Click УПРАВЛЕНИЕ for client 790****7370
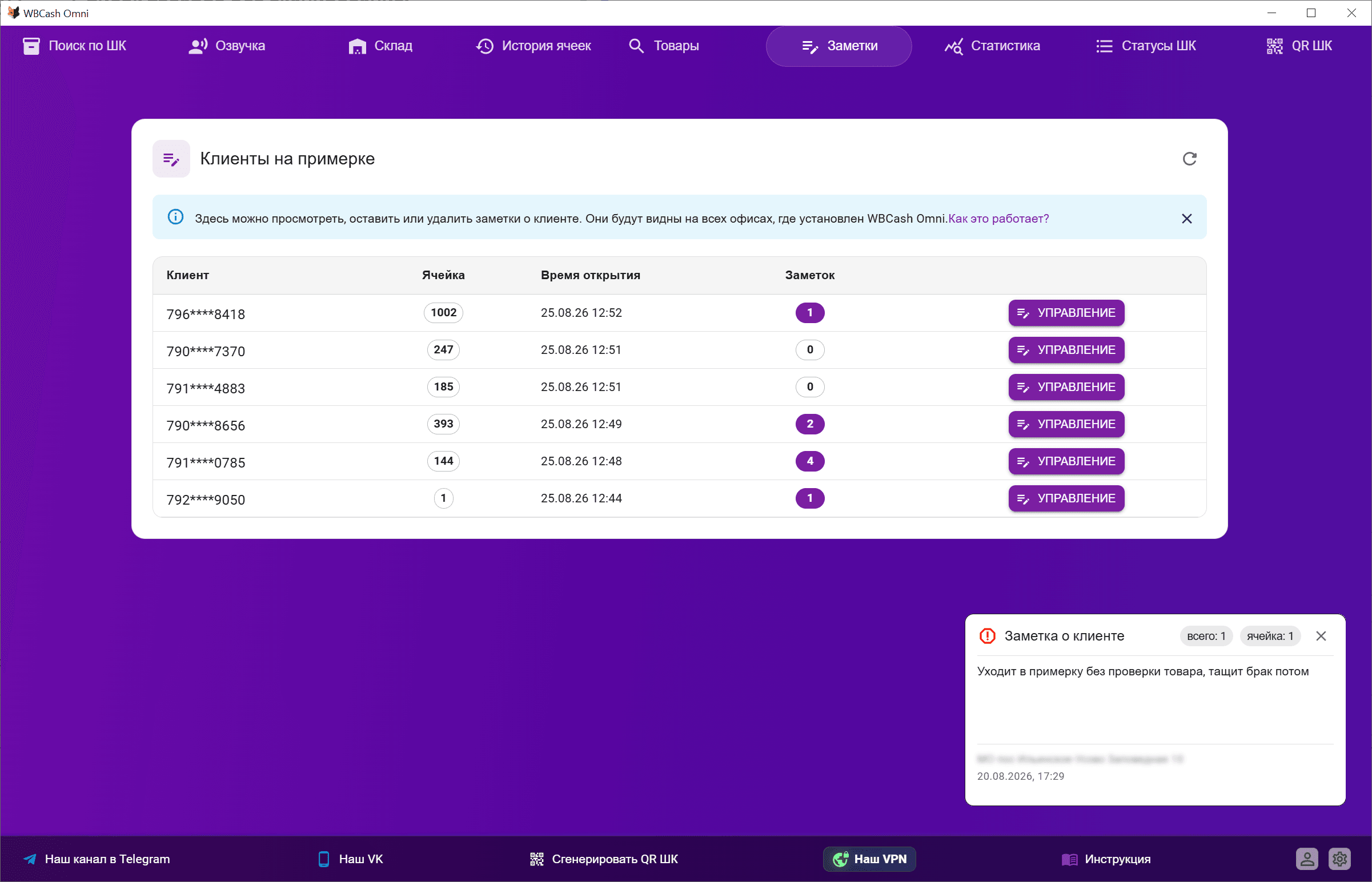The image size is (1372, 882). 1066,350
